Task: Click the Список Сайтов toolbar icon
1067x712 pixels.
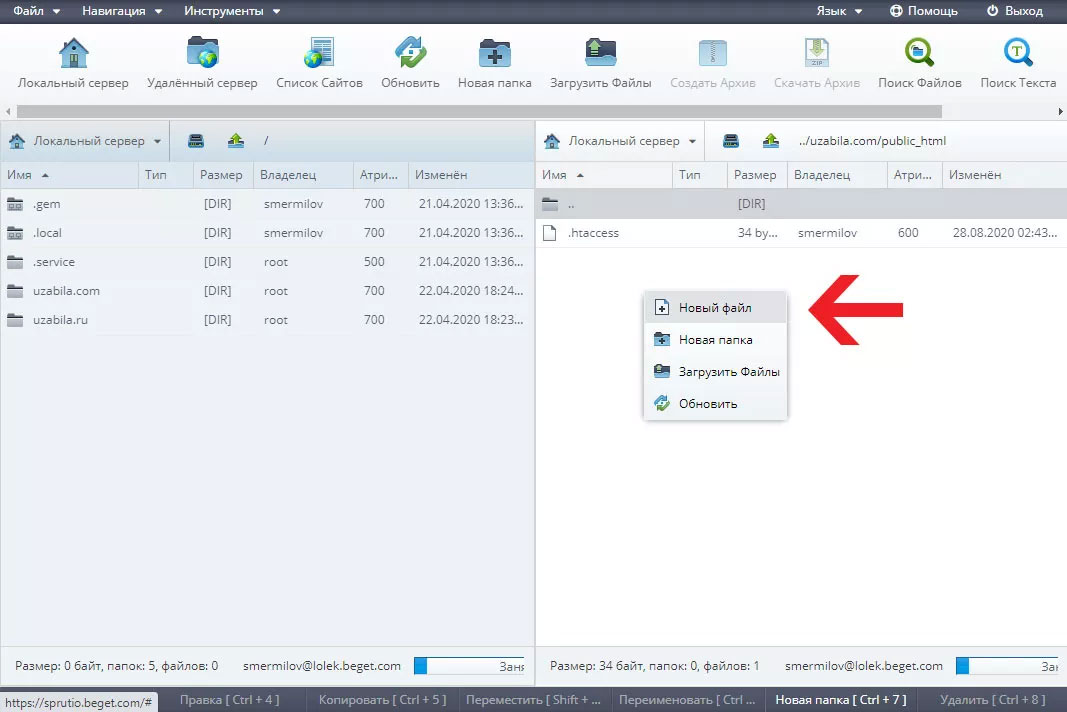Action: click(x=319, y=53)
